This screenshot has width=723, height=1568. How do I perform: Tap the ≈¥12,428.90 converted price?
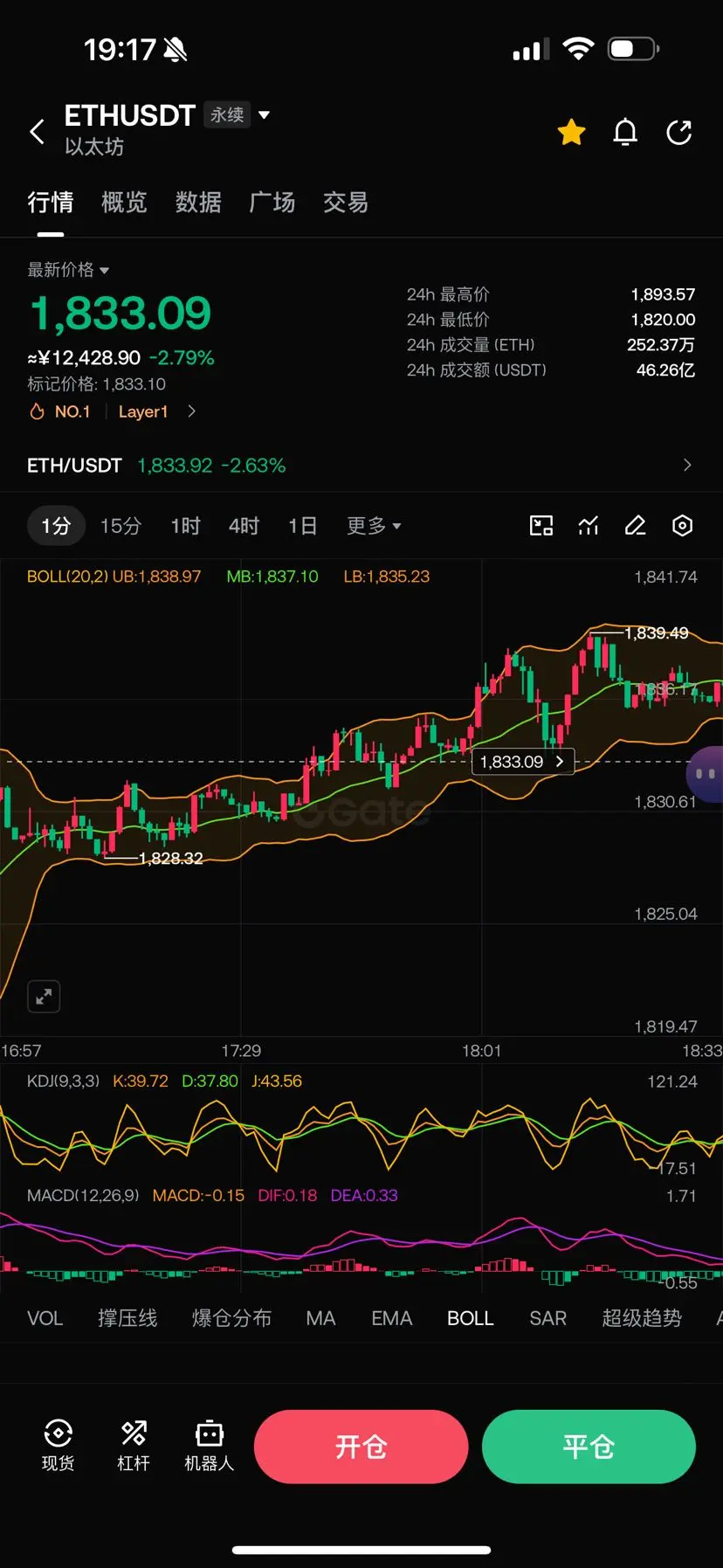pos(84,358)
